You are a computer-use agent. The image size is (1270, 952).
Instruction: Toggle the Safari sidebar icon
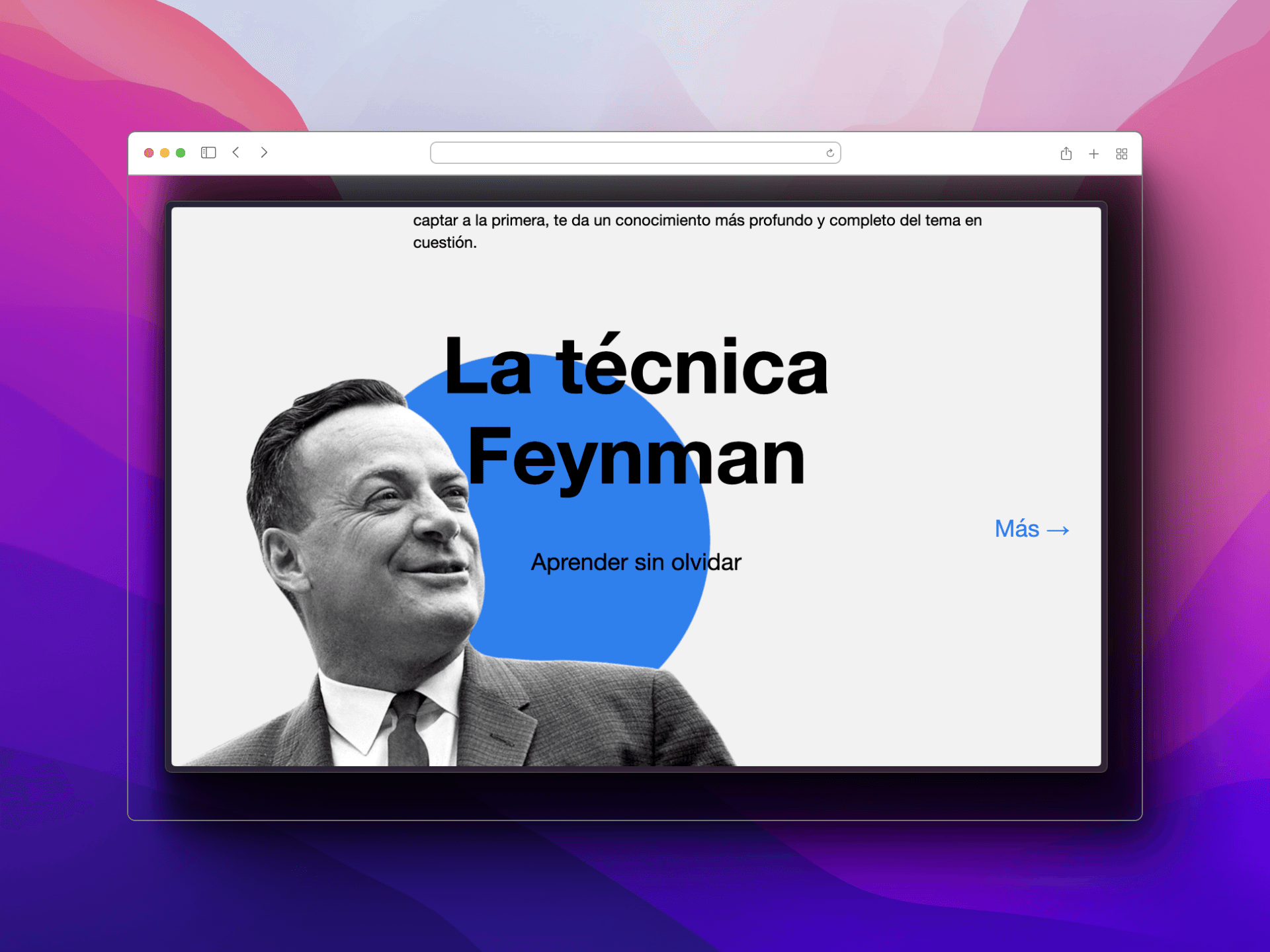click(x=208, y=153)
